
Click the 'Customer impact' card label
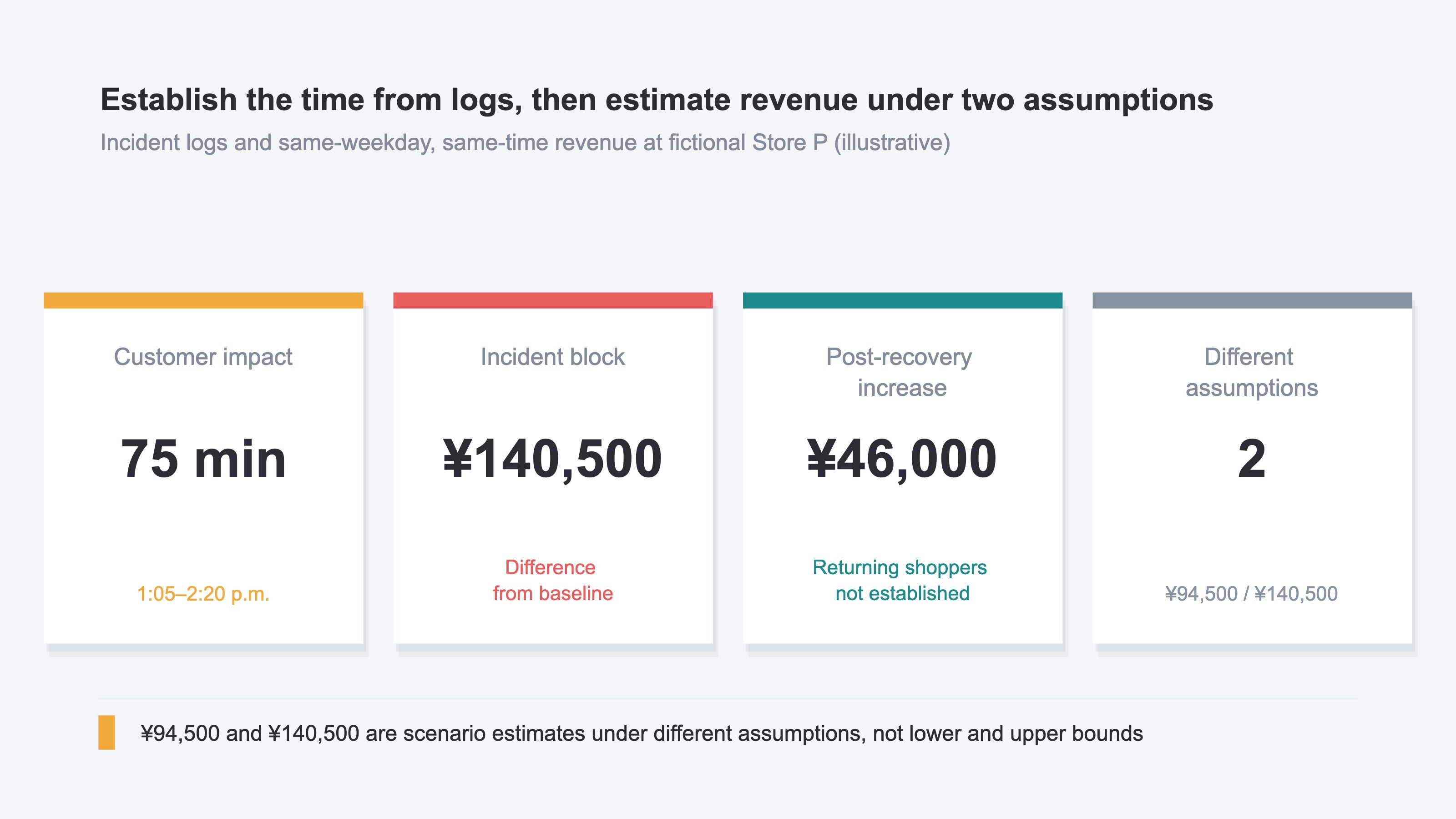(203, 357)
